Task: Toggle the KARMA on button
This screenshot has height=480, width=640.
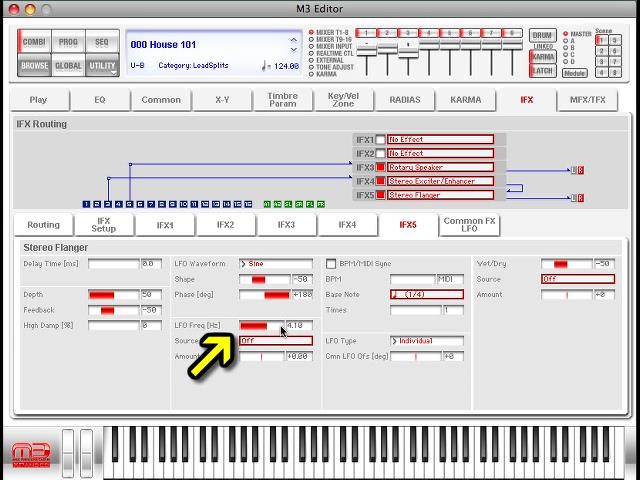Action: click(x=542, y=57)
